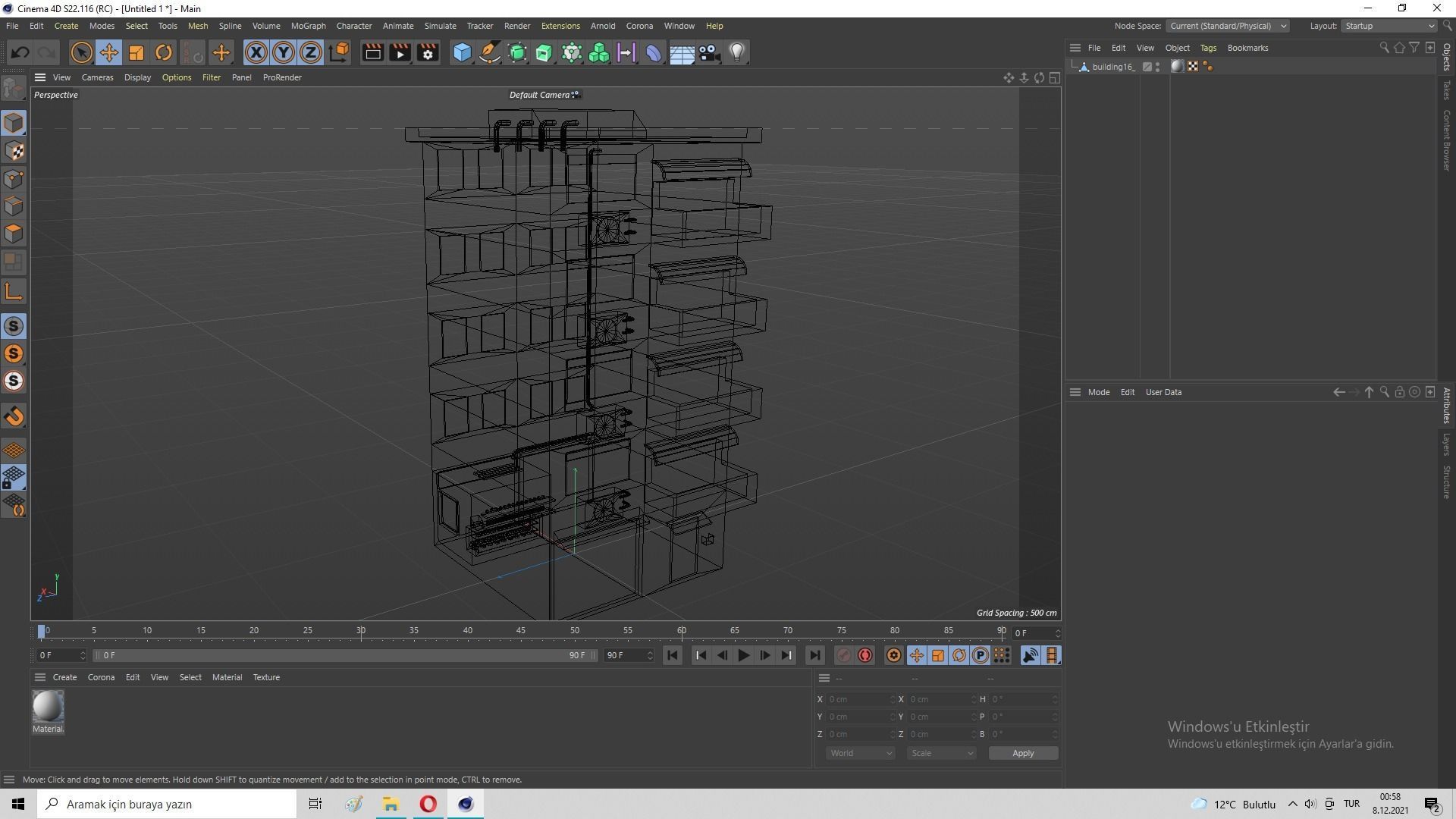Screen dimensions: 1456x819
Task: Click the 0 F–90 F preview range bar
Action: click(x=345, y=656)
